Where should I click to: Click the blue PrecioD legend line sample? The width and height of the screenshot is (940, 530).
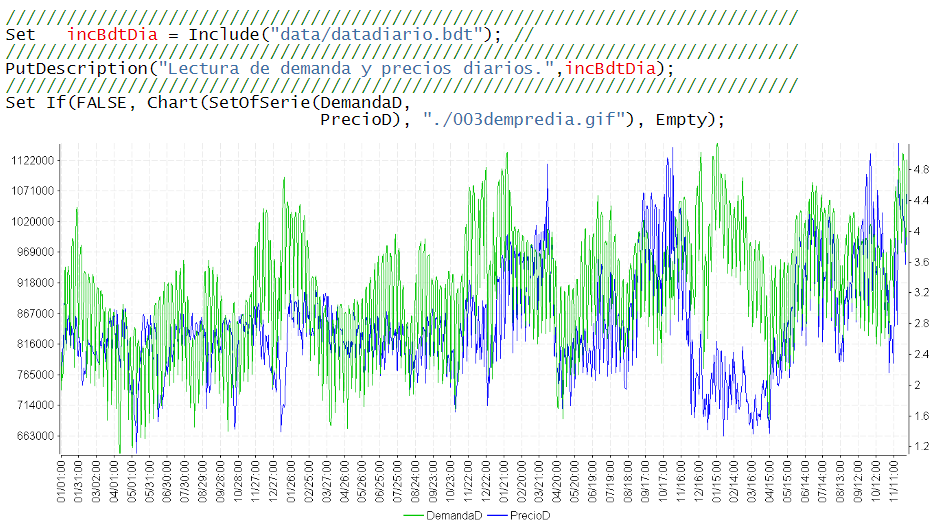tap(498, 516)
